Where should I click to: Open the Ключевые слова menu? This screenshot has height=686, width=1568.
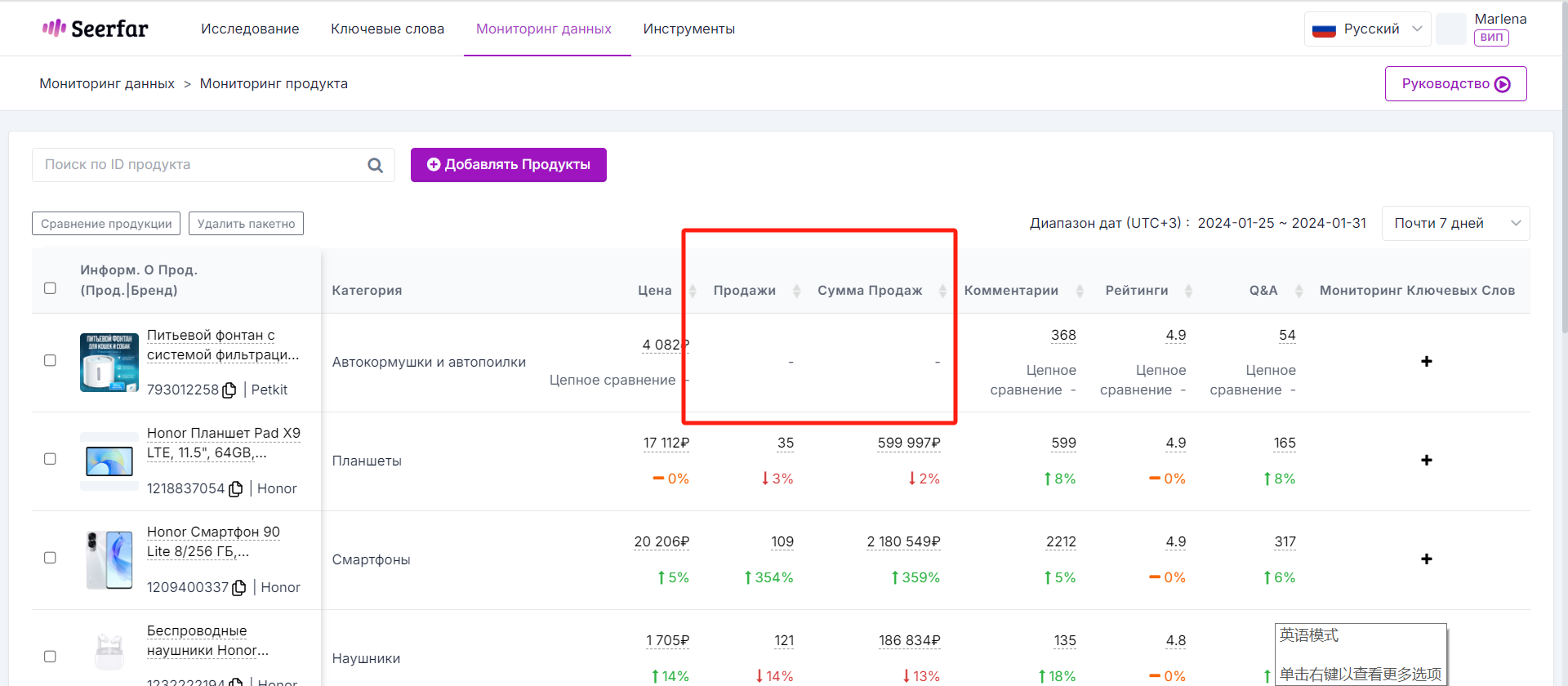[x=387, y=29]
